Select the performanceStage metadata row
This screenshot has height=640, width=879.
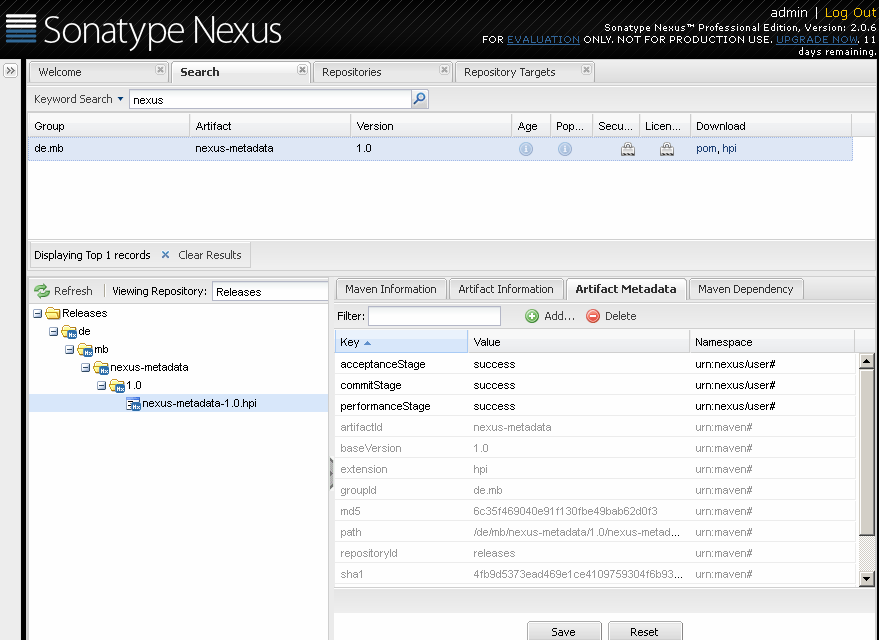click(595, 406)
